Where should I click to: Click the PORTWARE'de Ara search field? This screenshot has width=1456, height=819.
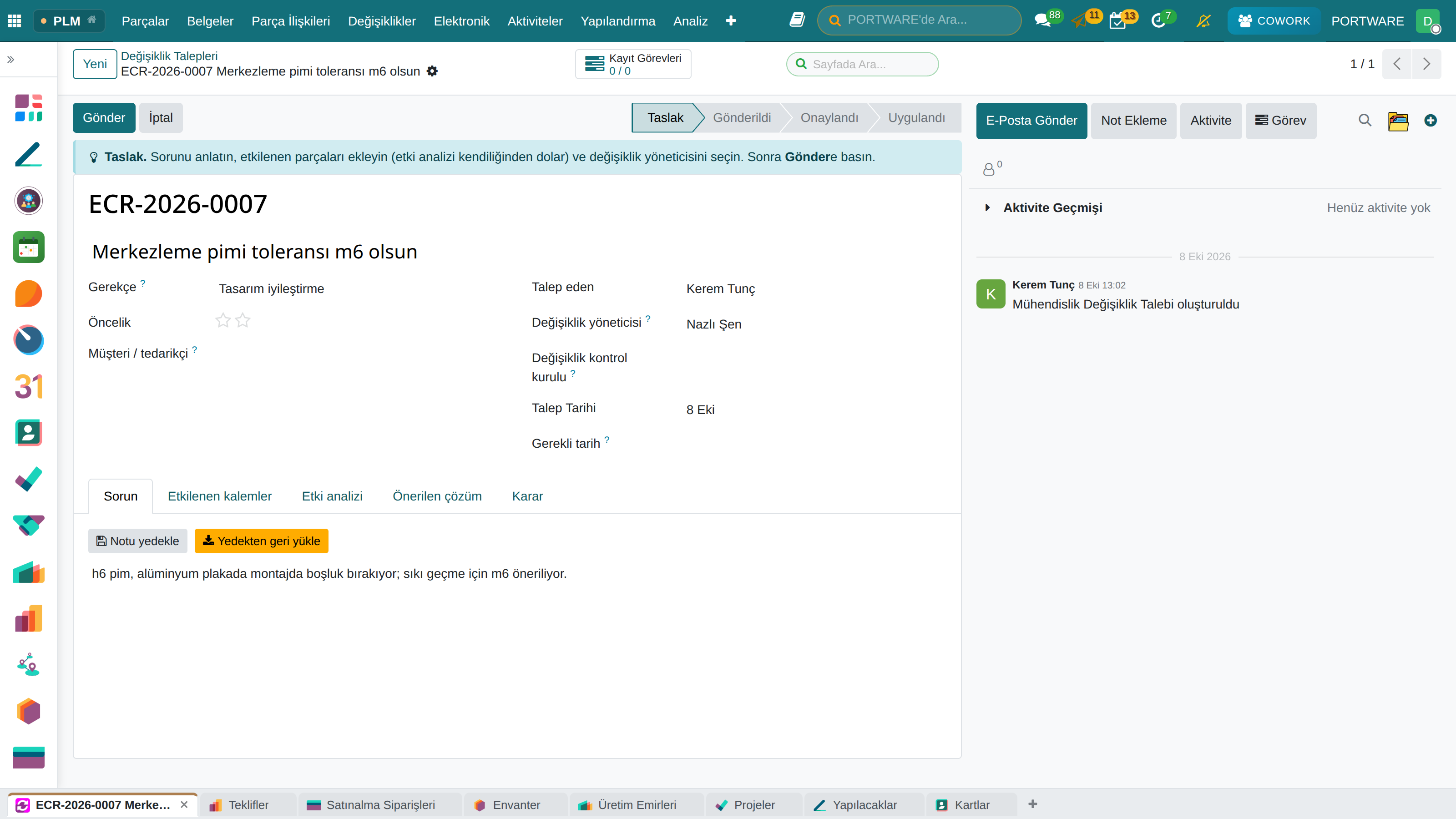coord(919,20)
